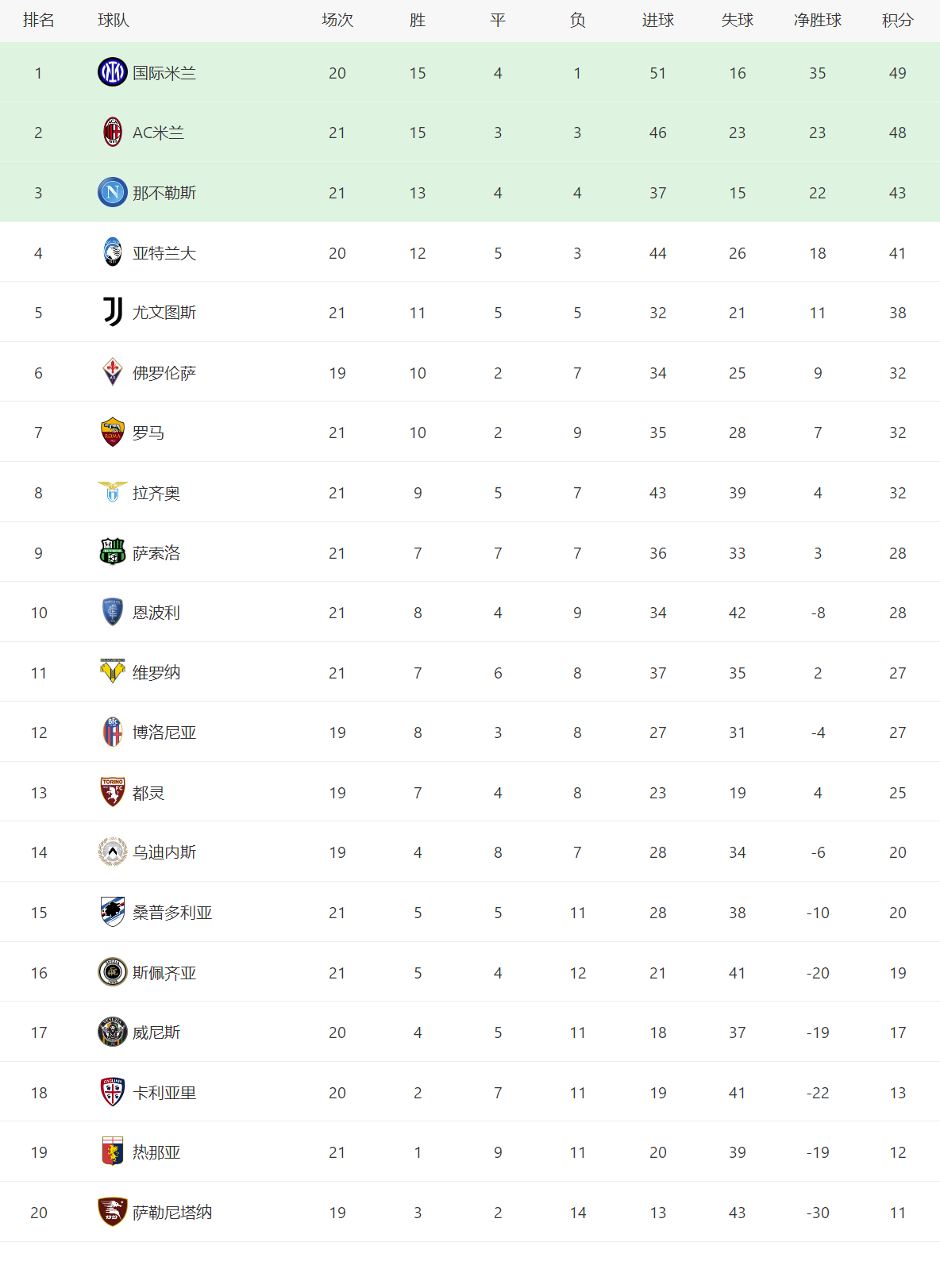Viewport: 940px width, 1288px height.
Task: Select the 排名 column header
Action: (38, 20)
